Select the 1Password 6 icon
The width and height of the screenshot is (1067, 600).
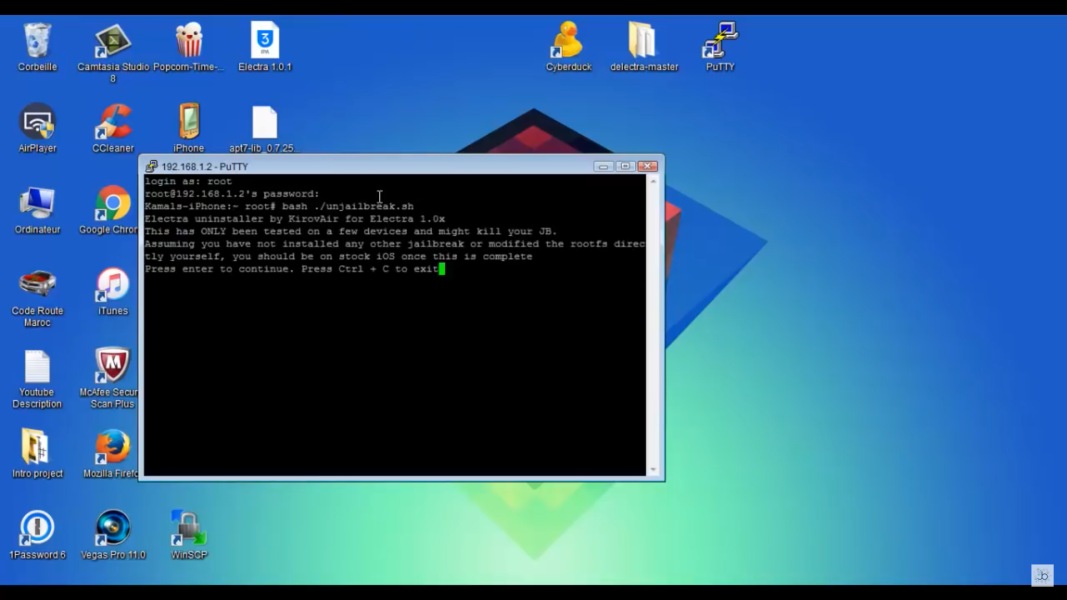click(x=37, y=529)
